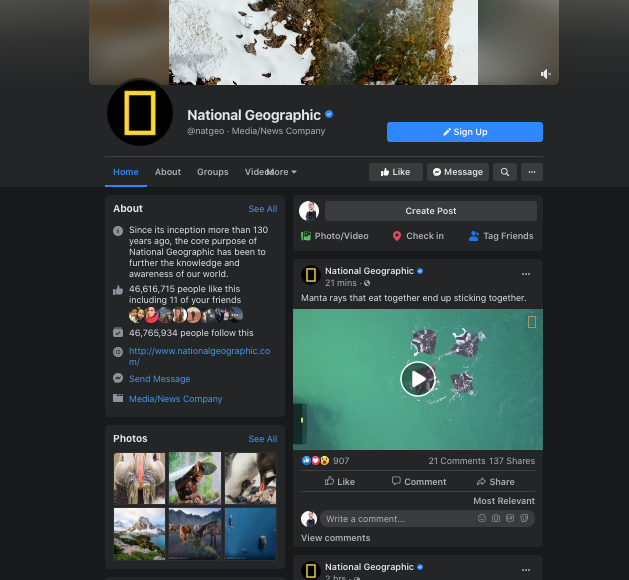
Task: View the 137 Shares list
Action: click(x=512, y=461)
